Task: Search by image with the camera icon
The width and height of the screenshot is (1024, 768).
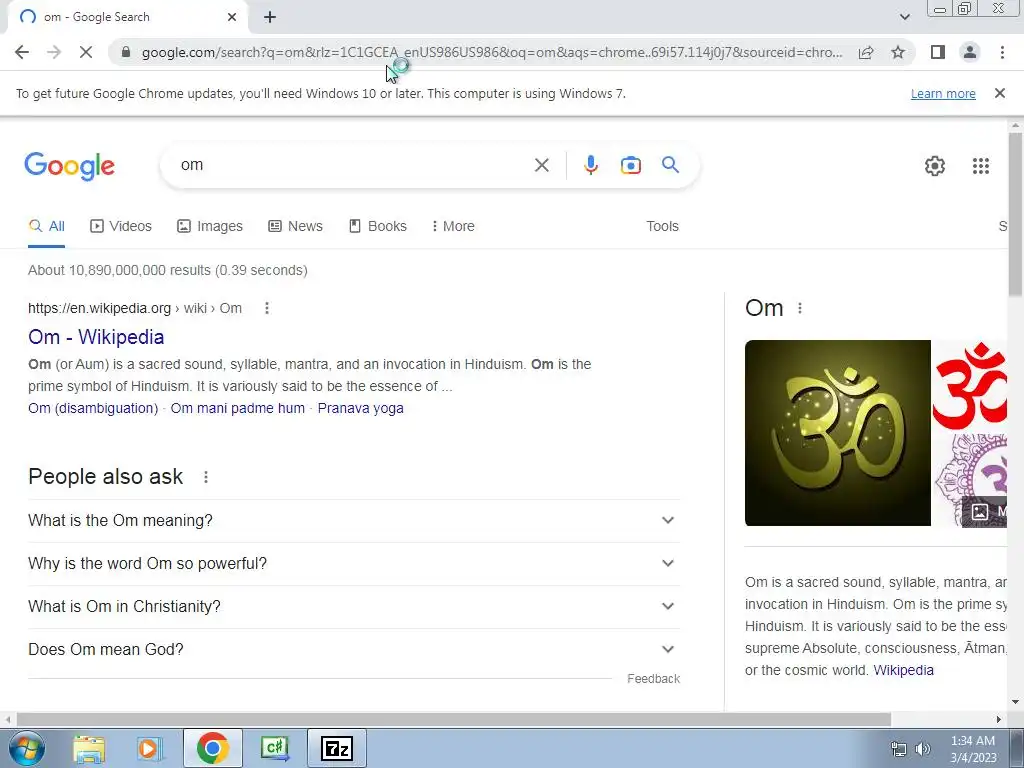Action: (x=630, y=165)
